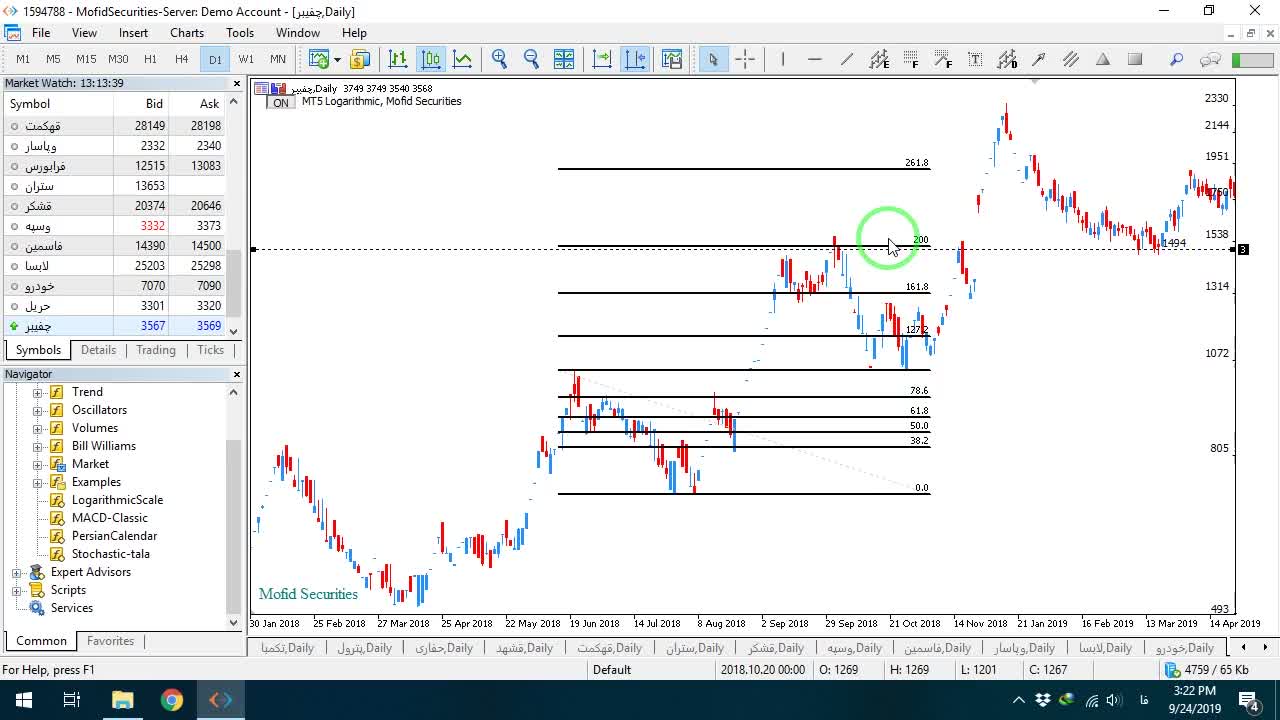Expand the Examples node
This screenshot has width=1280, height=720.
(38, 482)
